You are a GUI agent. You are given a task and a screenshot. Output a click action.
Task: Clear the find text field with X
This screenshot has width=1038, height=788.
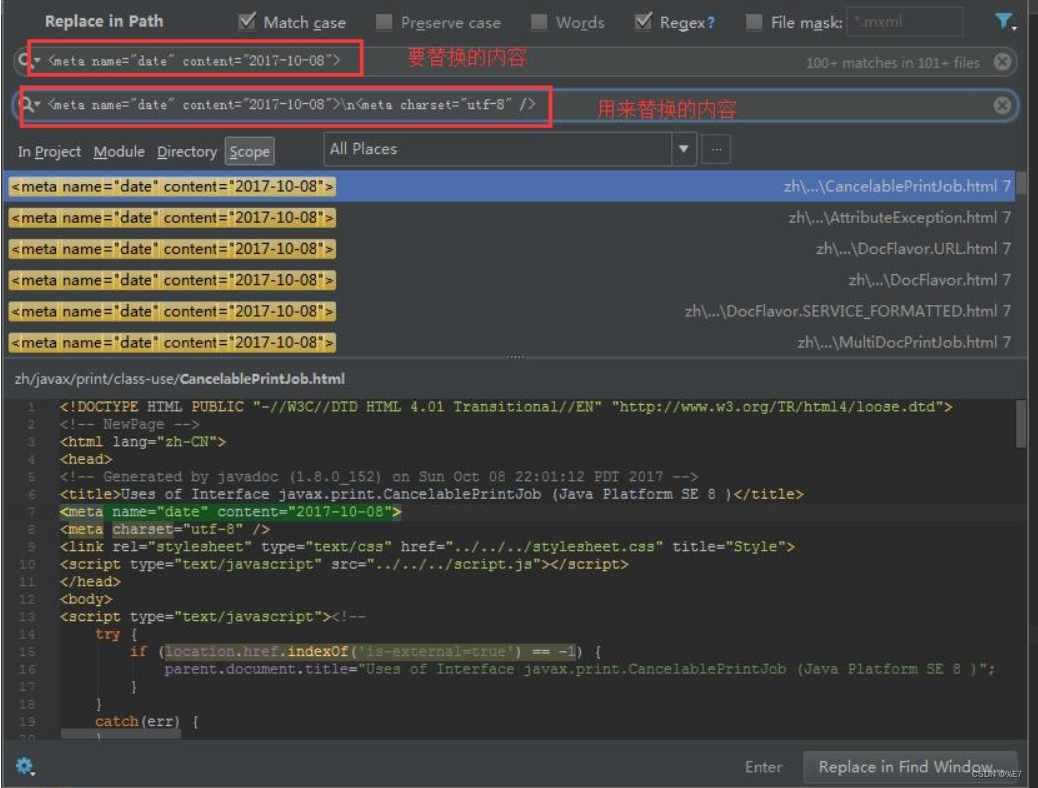coord(1002,62)
